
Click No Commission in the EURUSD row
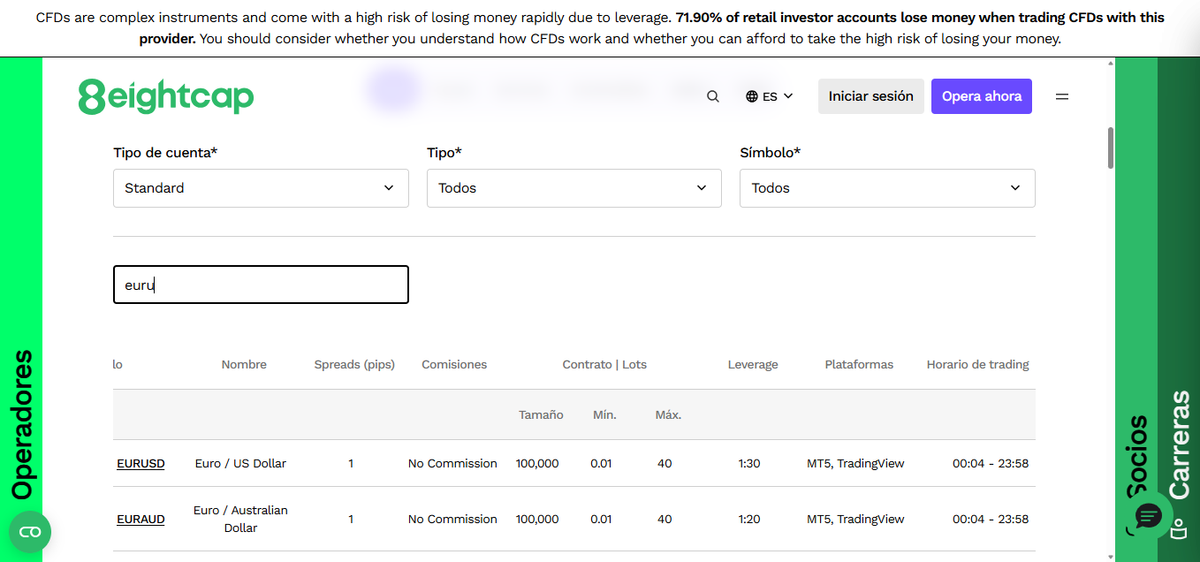click(x=452, y=464)
